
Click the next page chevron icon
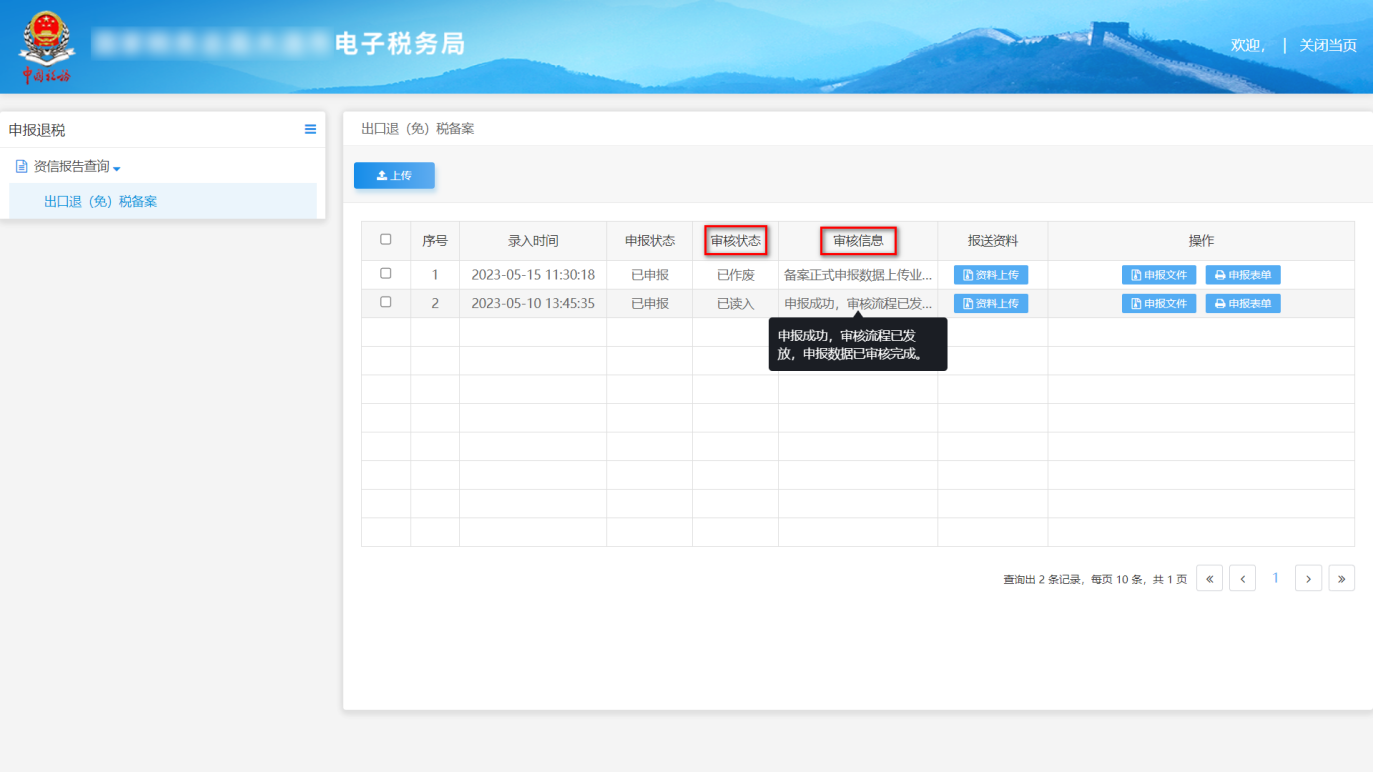click(x=1308, y=578)
